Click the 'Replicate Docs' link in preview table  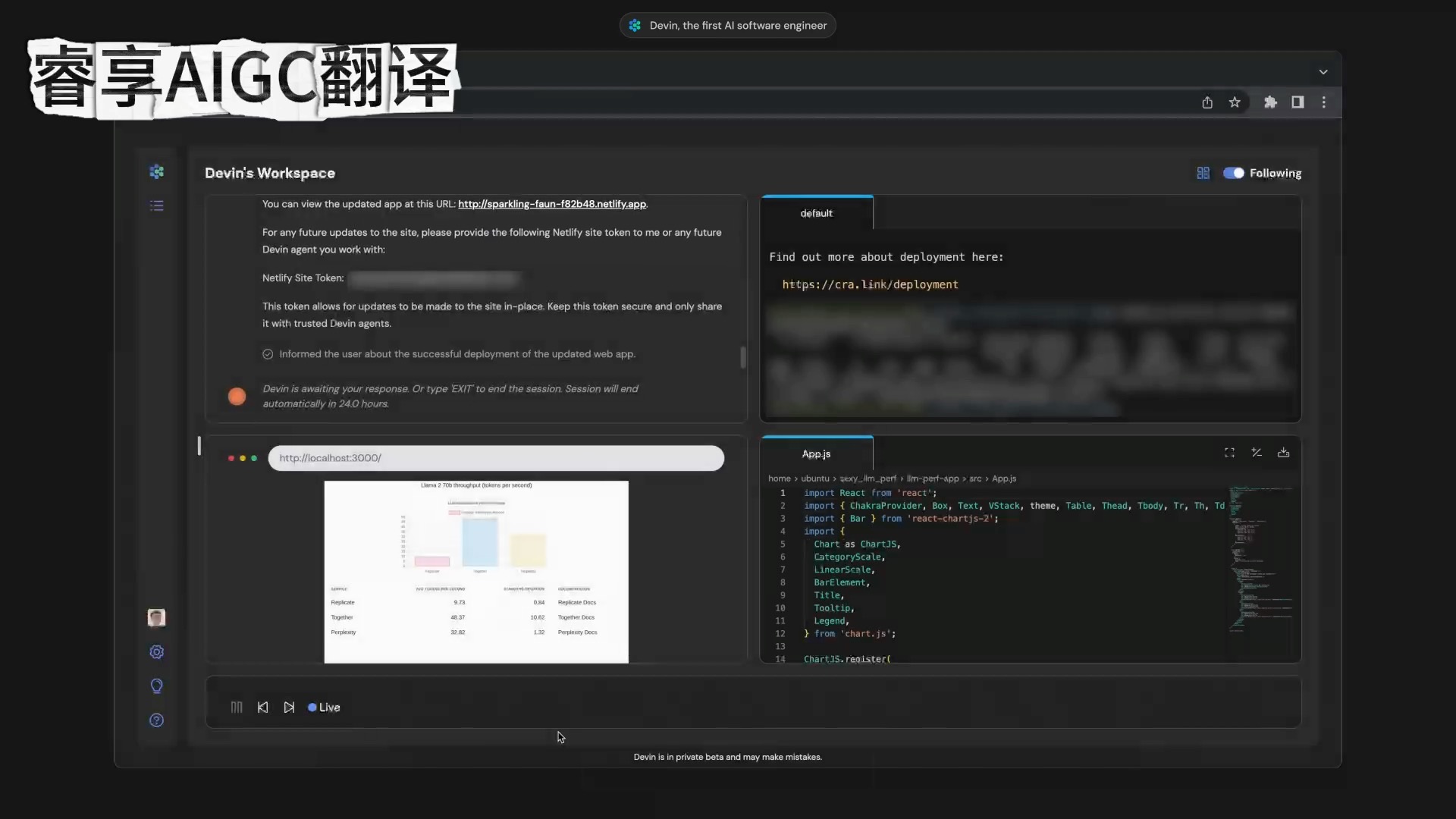coord(577,603)
